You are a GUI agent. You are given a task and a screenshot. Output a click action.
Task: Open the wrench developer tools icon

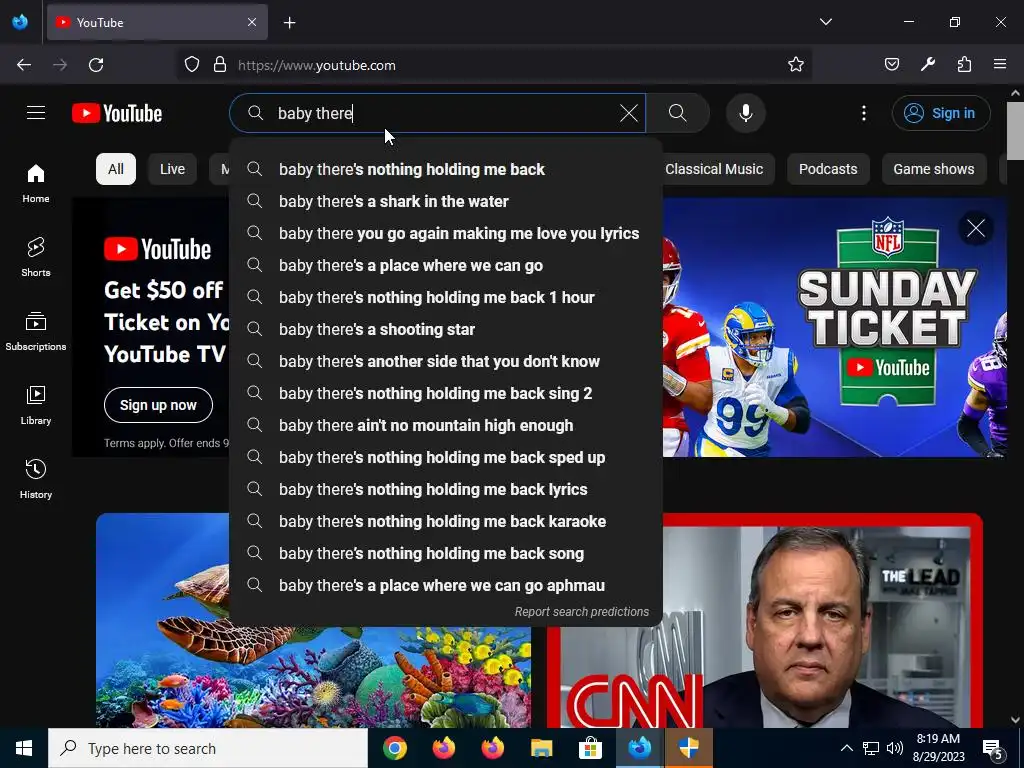point(928,65)
